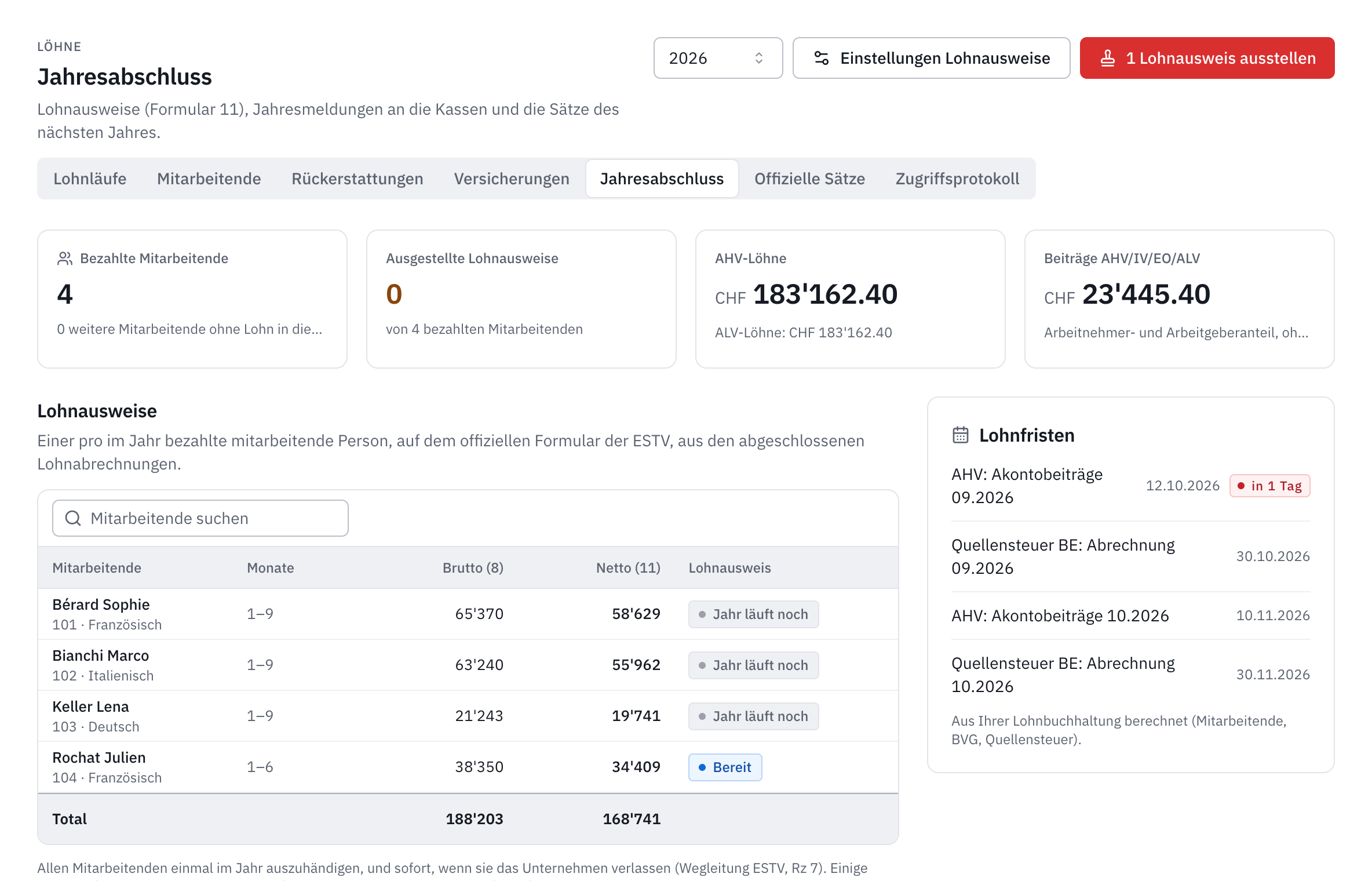Click AHV-Löhne value CHF 183'162.40
Screen dimensions: 1372x881
coord(807,294)
